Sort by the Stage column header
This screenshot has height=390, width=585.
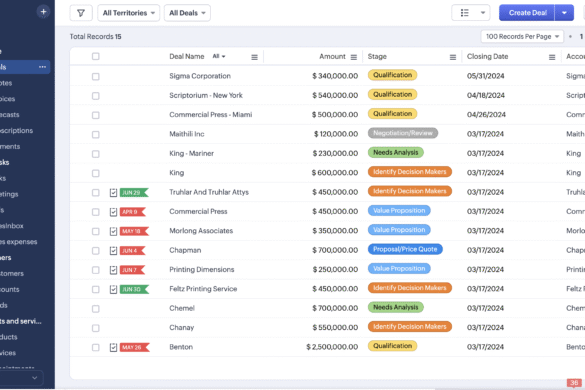[x=377, y=57]
